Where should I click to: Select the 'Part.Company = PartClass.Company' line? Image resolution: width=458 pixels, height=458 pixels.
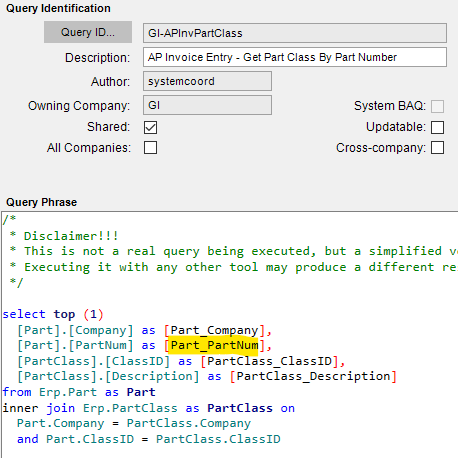pyautogui.click(x=134, y=424)
